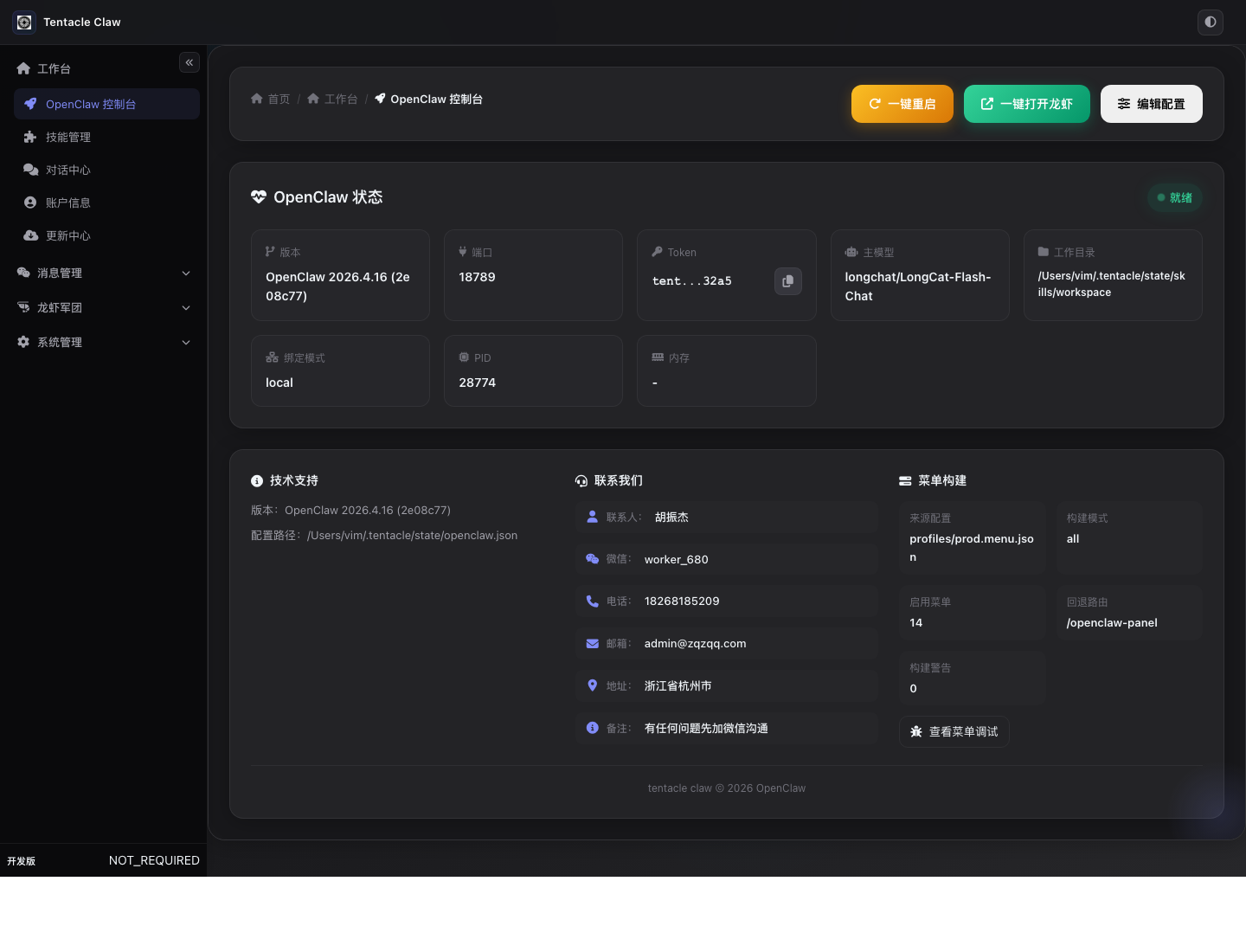Click the key icon on Token card
The width and height of the screenshot is (1246, 952).
pos(657,252)
